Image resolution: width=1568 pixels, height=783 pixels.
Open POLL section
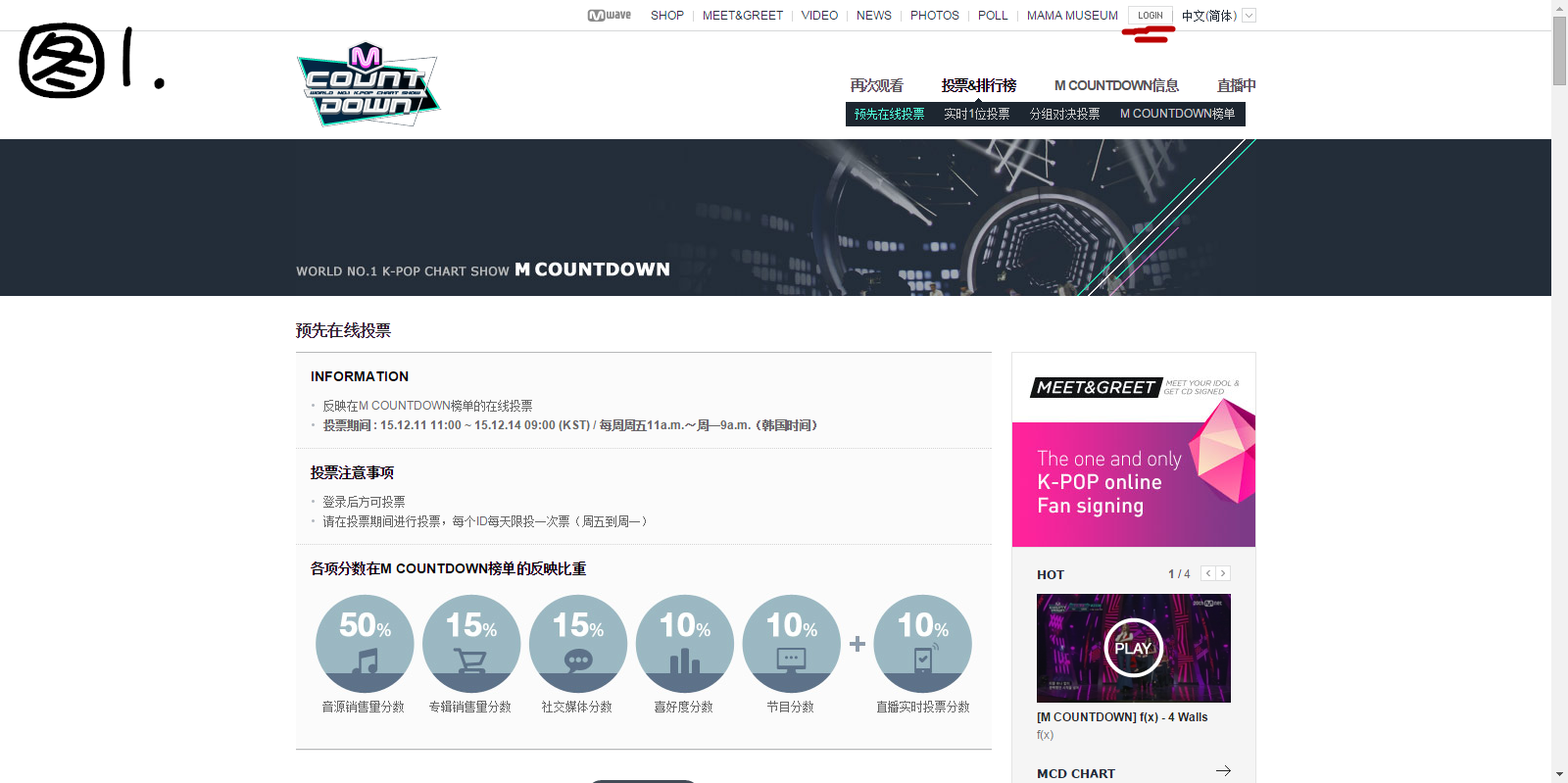tap(993, 16)
